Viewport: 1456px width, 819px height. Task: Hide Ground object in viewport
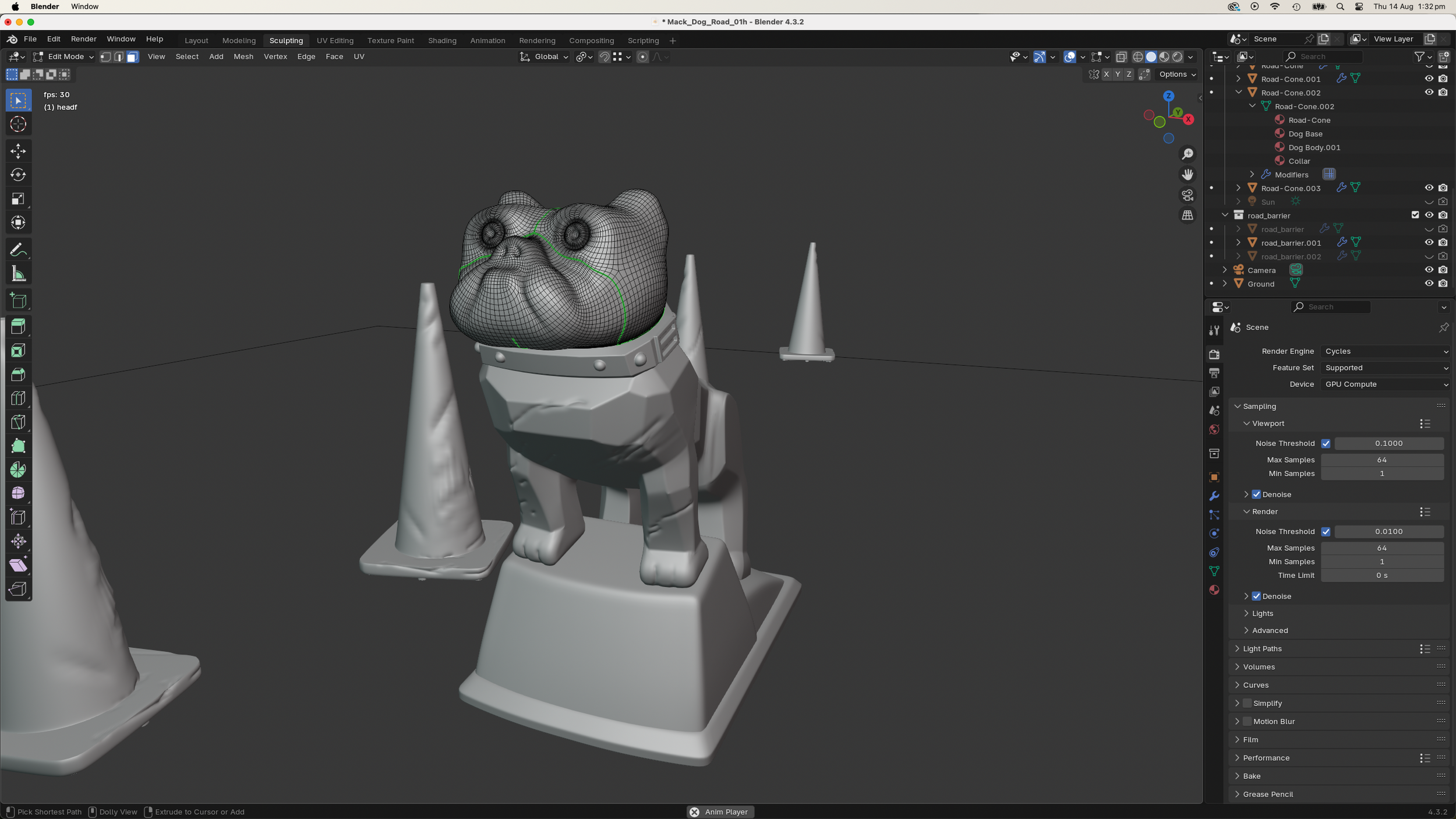pyautogui.click(x=1429, y=284)
